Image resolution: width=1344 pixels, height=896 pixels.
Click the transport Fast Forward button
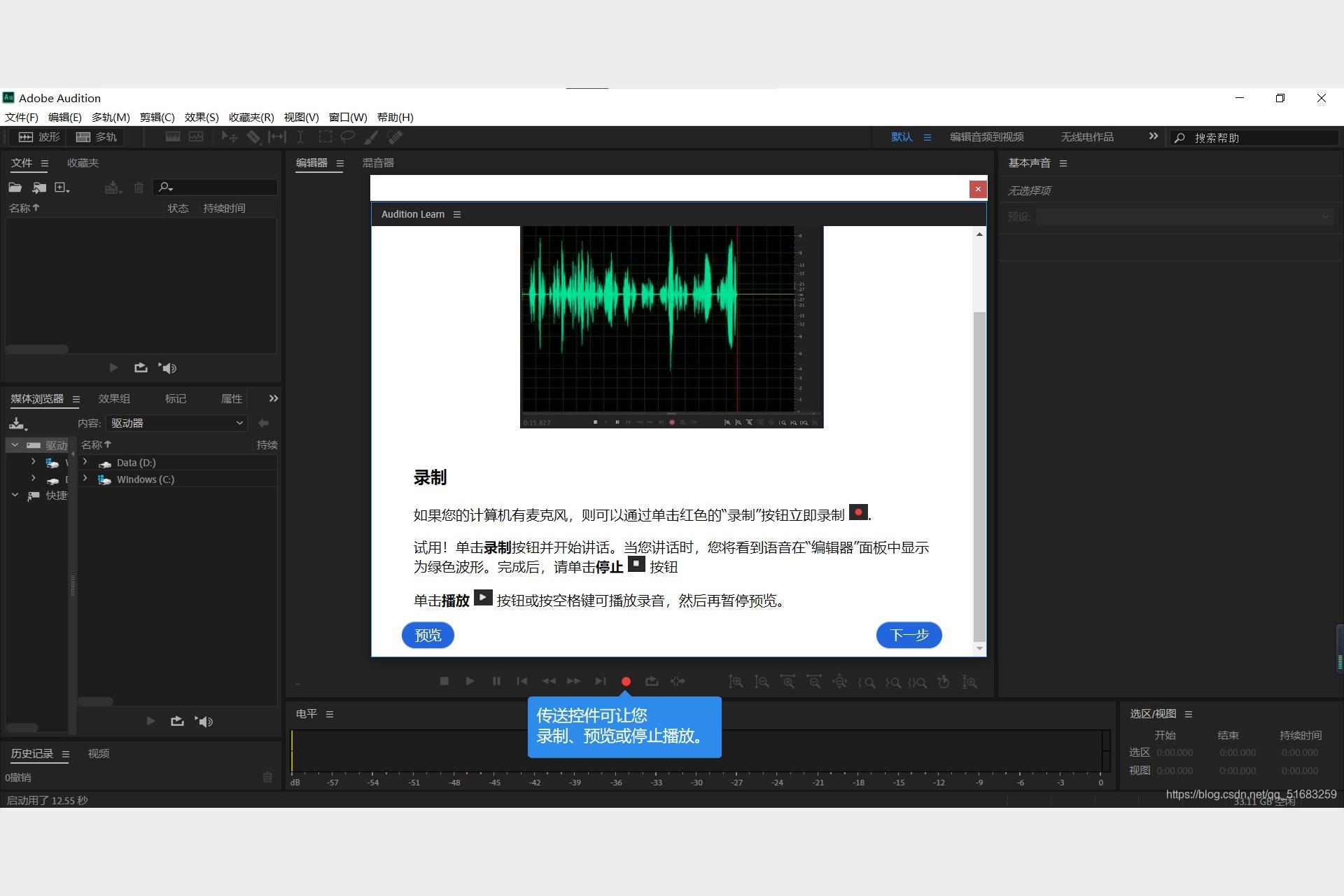click(574, 681)
